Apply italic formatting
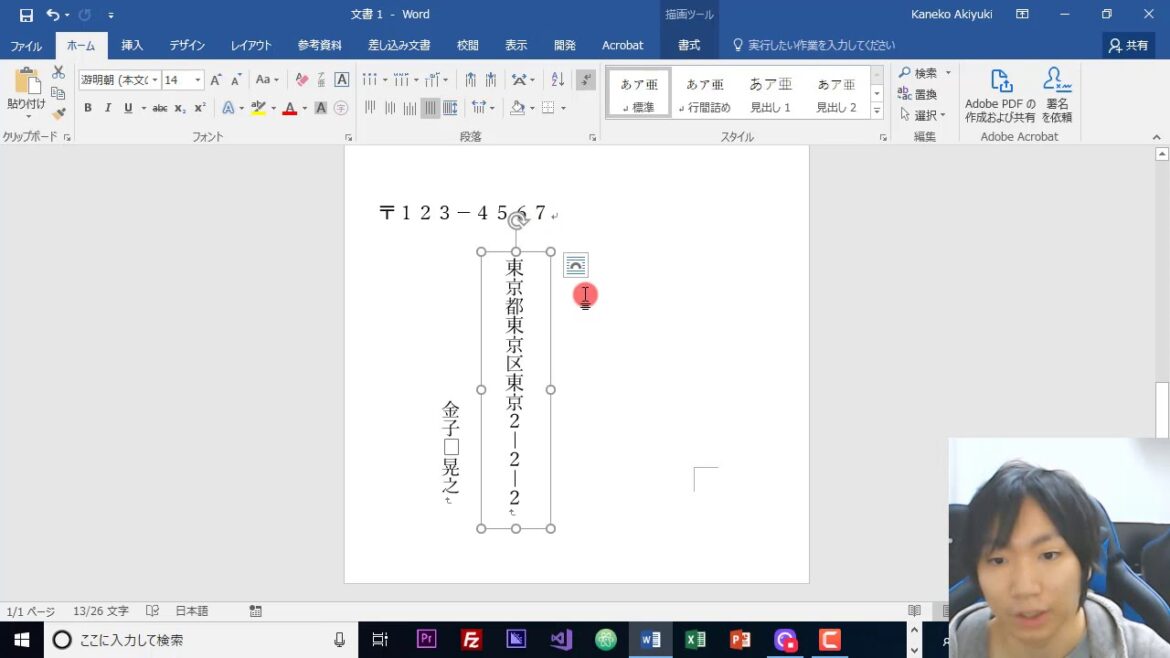Screen dimensions: 1170x658 (108, 107)
